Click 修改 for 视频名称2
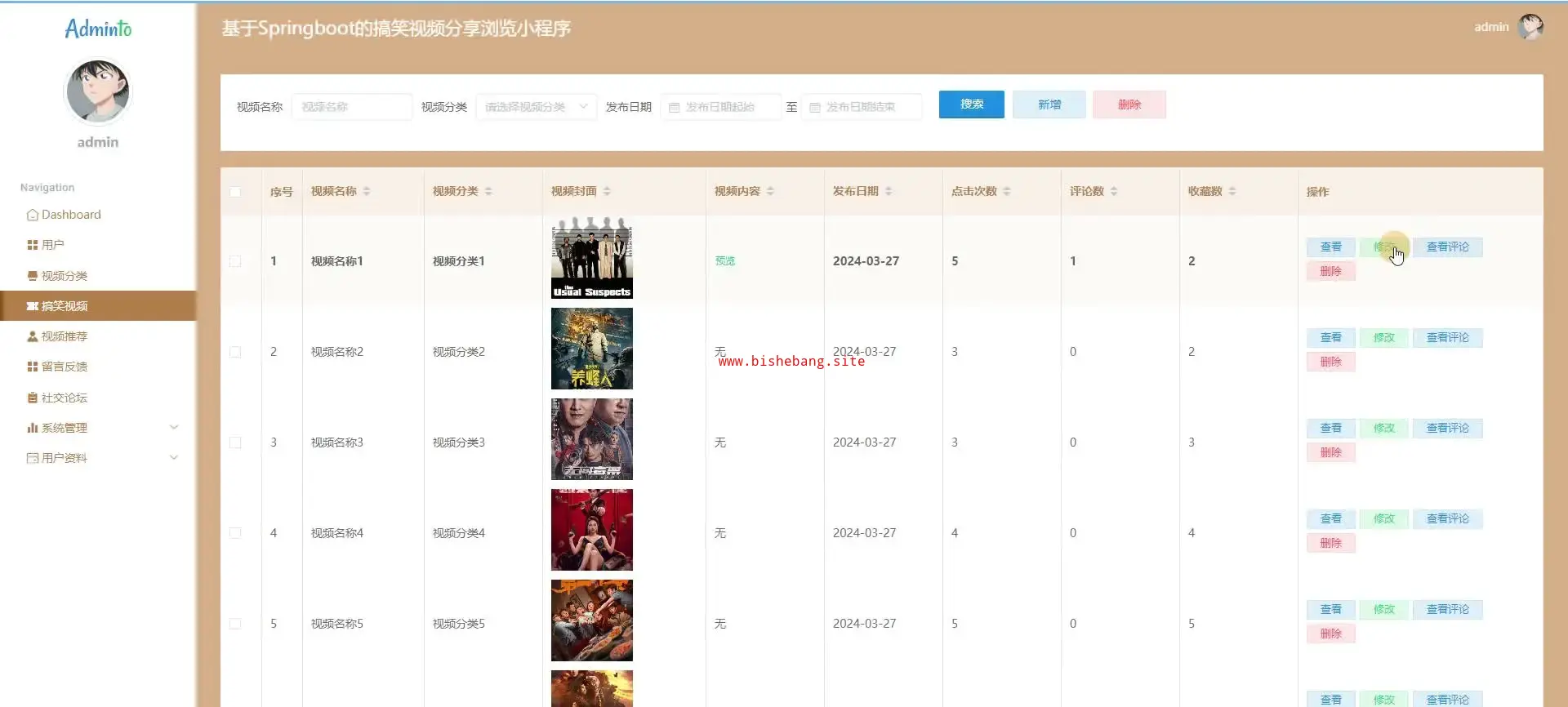This screenshot has width=1568, height=707. click(x=1384, y=338)
